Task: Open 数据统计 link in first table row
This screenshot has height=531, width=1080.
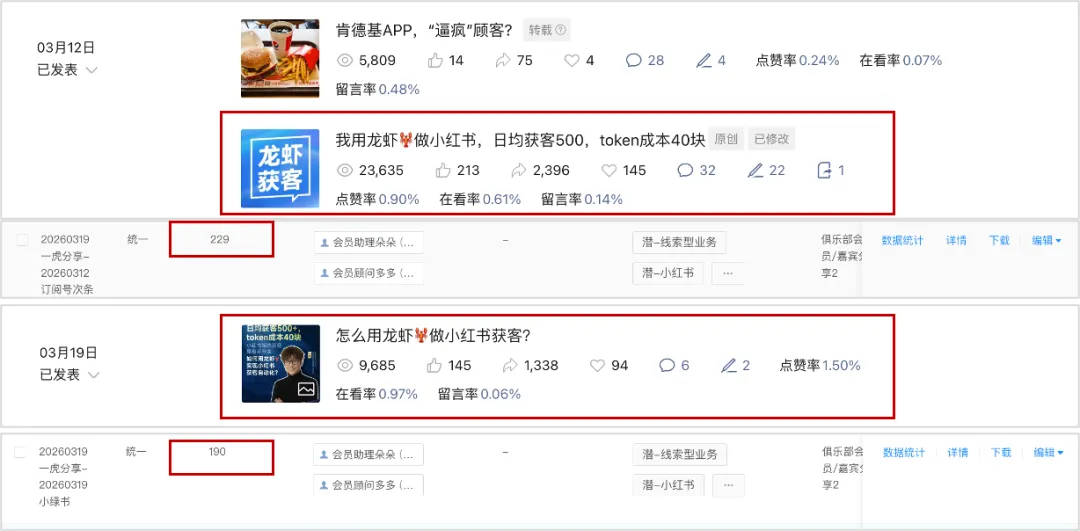Action: point(902,240)
